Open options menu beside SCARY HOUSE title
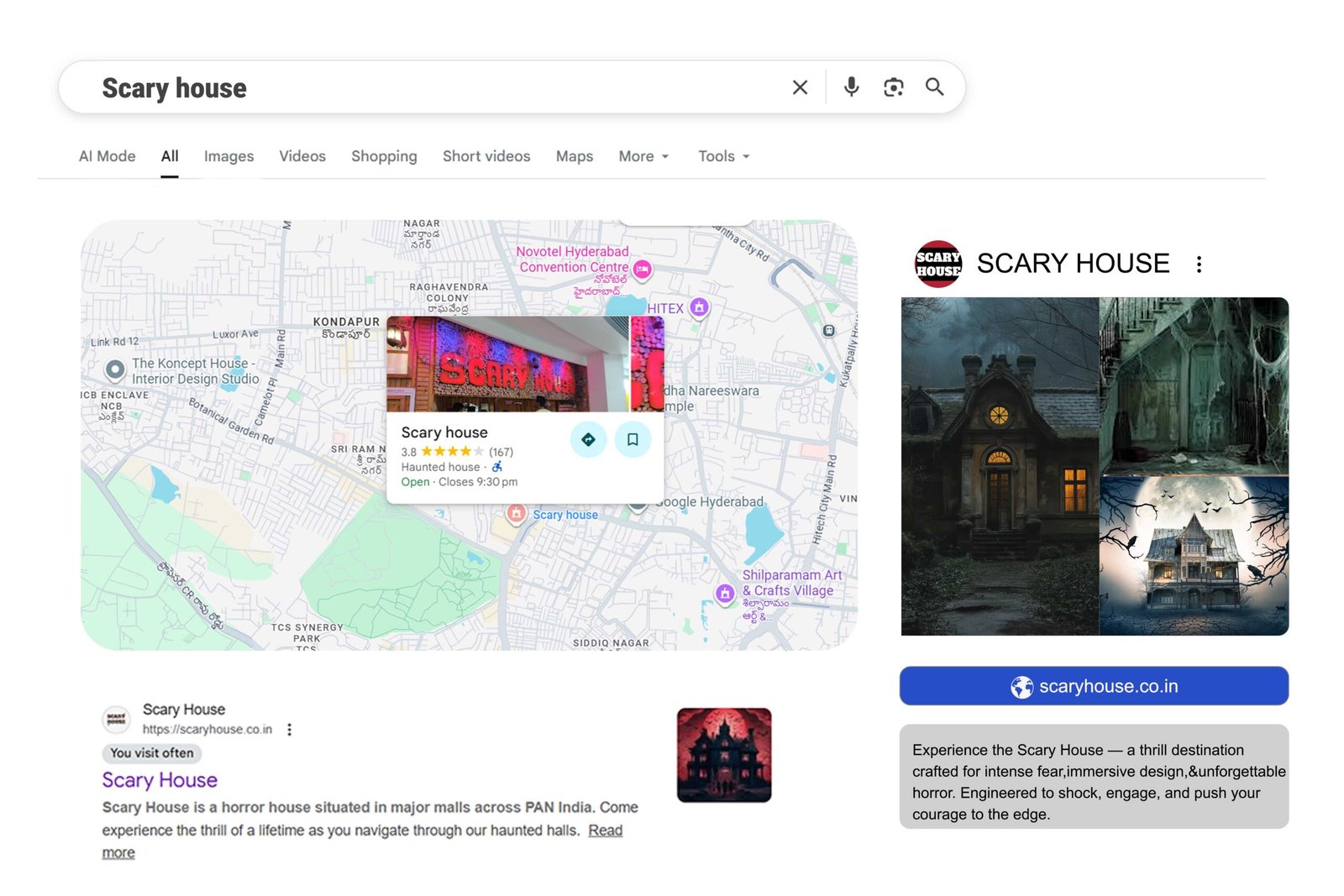Image resolution: width=1344 pixels, height=896 pixels. [1199, 265]
